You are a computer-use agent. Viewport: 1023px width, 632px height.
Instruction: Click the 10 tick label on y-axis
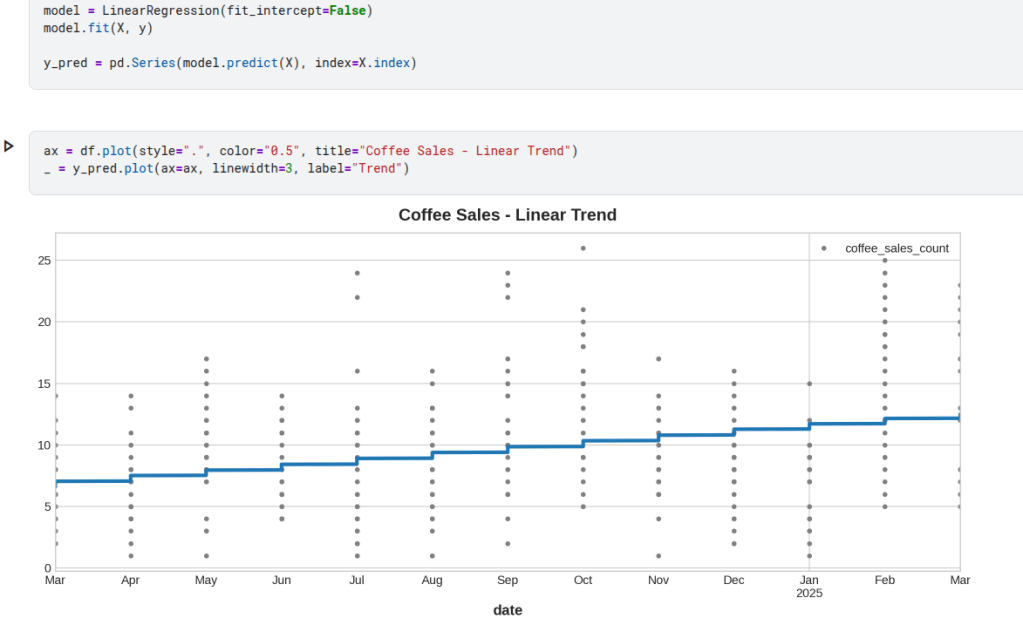(x=43, y=445)
